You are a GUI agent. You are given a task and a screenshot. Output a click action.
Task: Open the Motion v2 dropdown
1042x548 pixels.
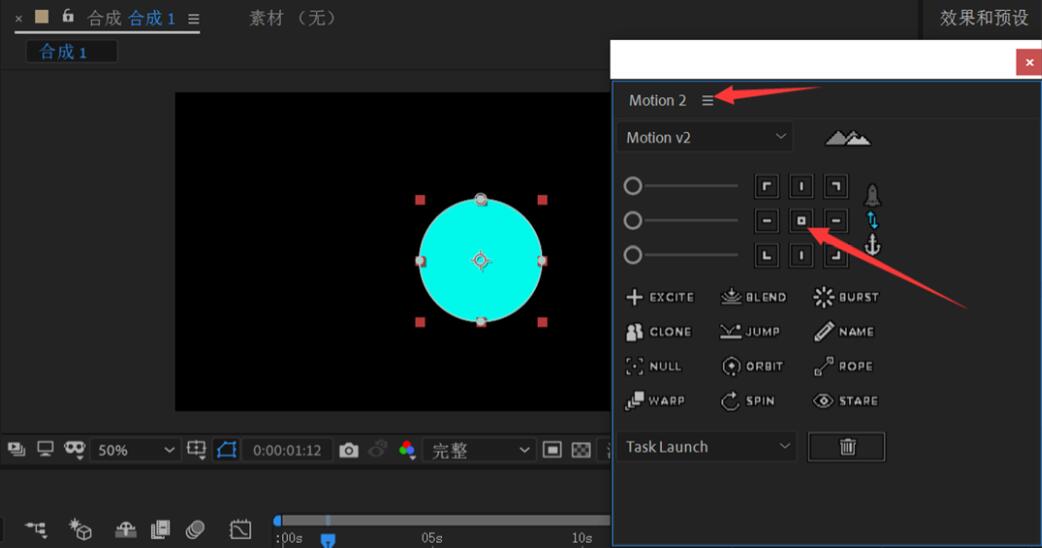705,137
